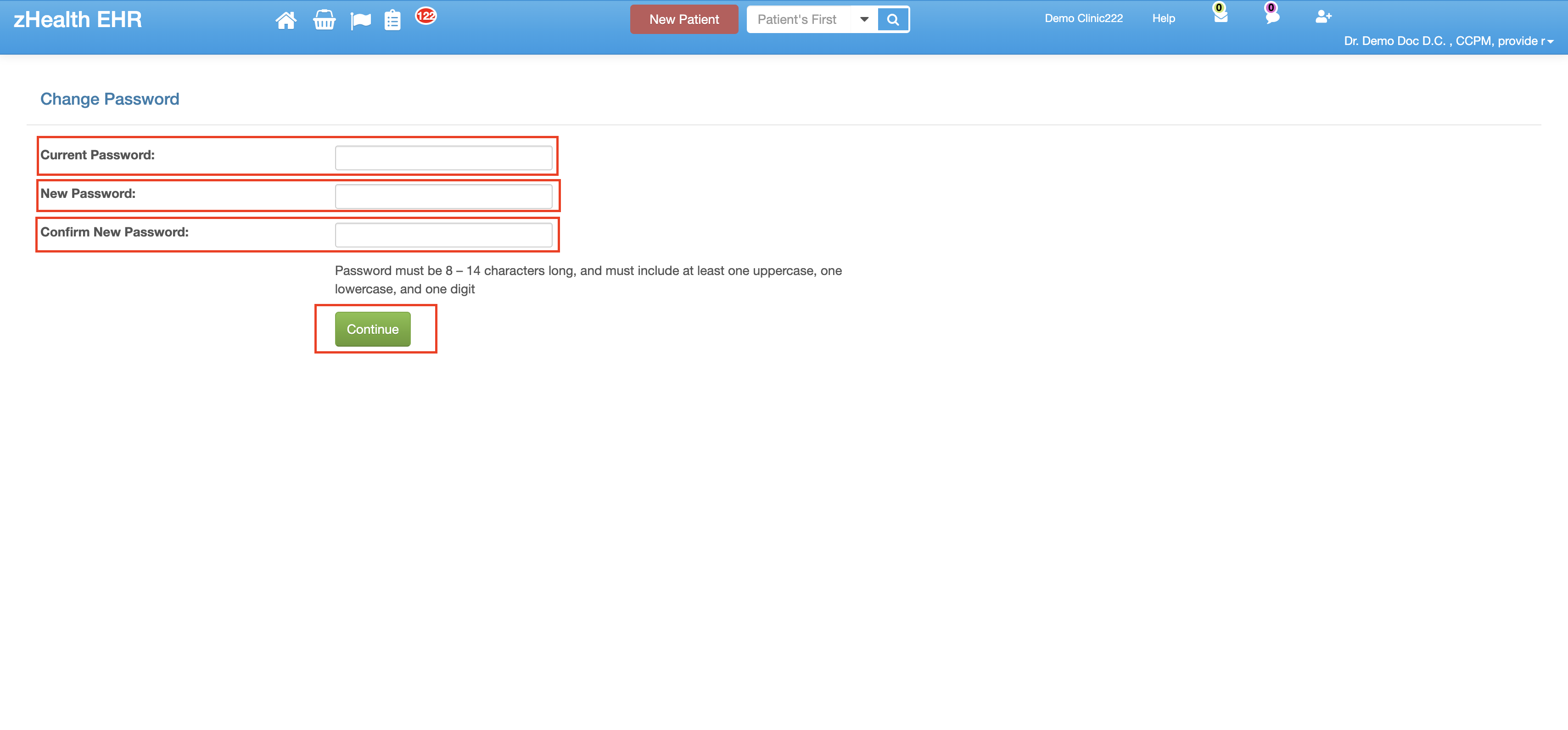Open the flag icon in the toolbar
The height and width of the screenshot is (730, 1568).
pyautogui.click(x=360, y=21)
